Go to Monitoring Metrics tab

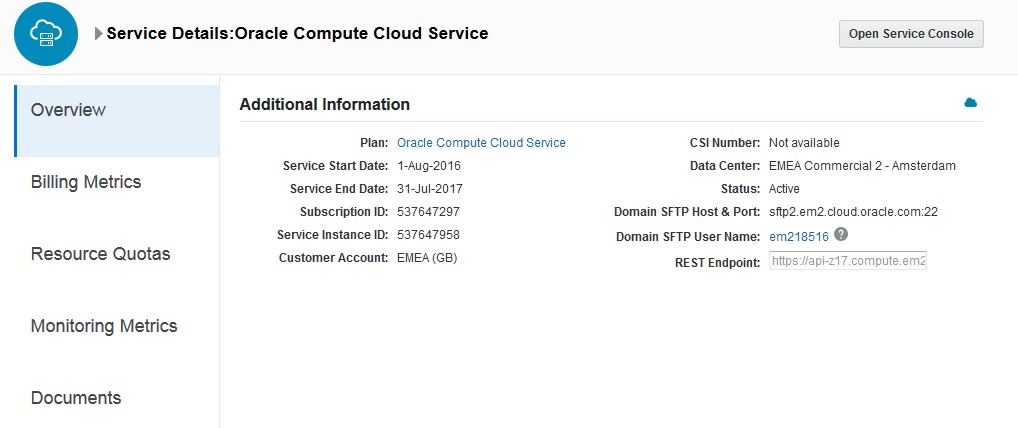[x=117, y=326]
